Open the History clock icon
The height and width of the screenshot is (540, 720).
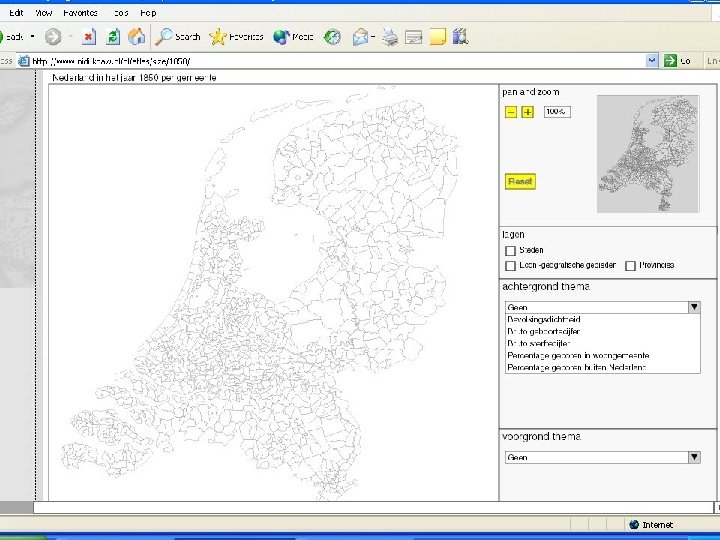click(x=332, y=37)
